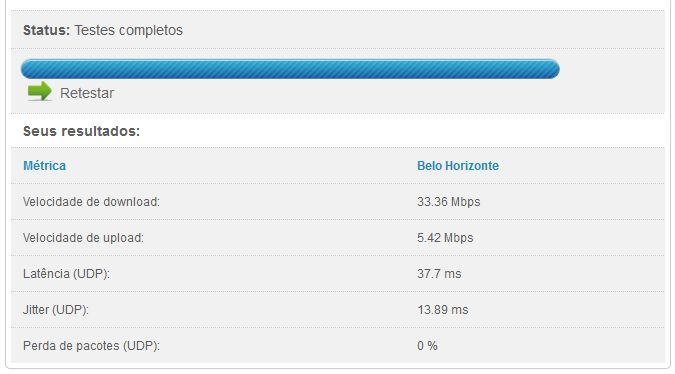Click the 13.89 ms jitter value
675x374 pixels.
click(x=443, y=310)
